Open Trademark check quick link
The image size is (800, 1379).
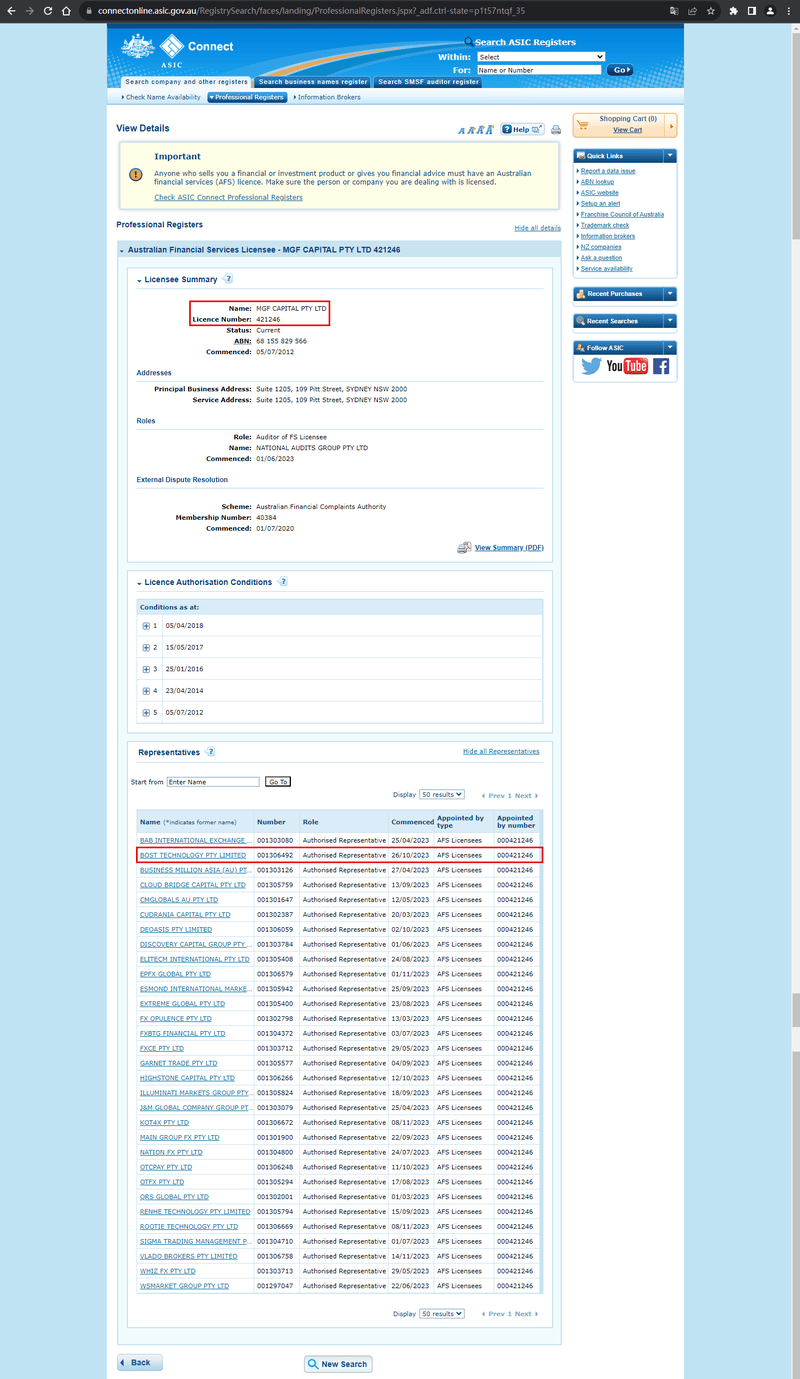point(605,225)
